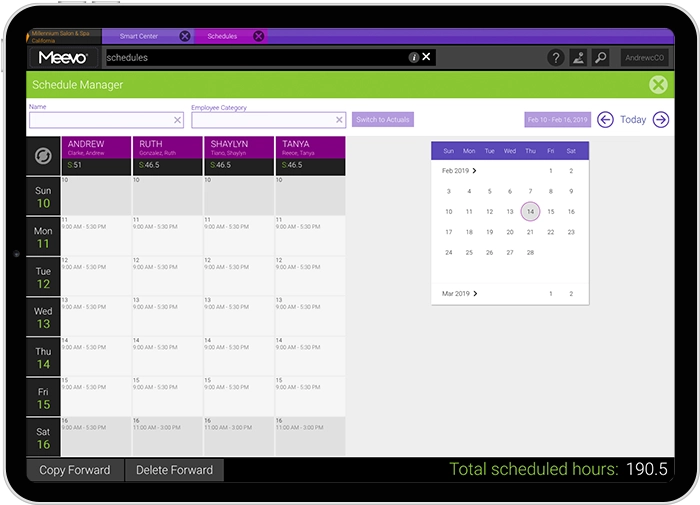Select the Schedules tab
Image resolution: width=700 pixels, height=505 pixels.
point(222,36)
